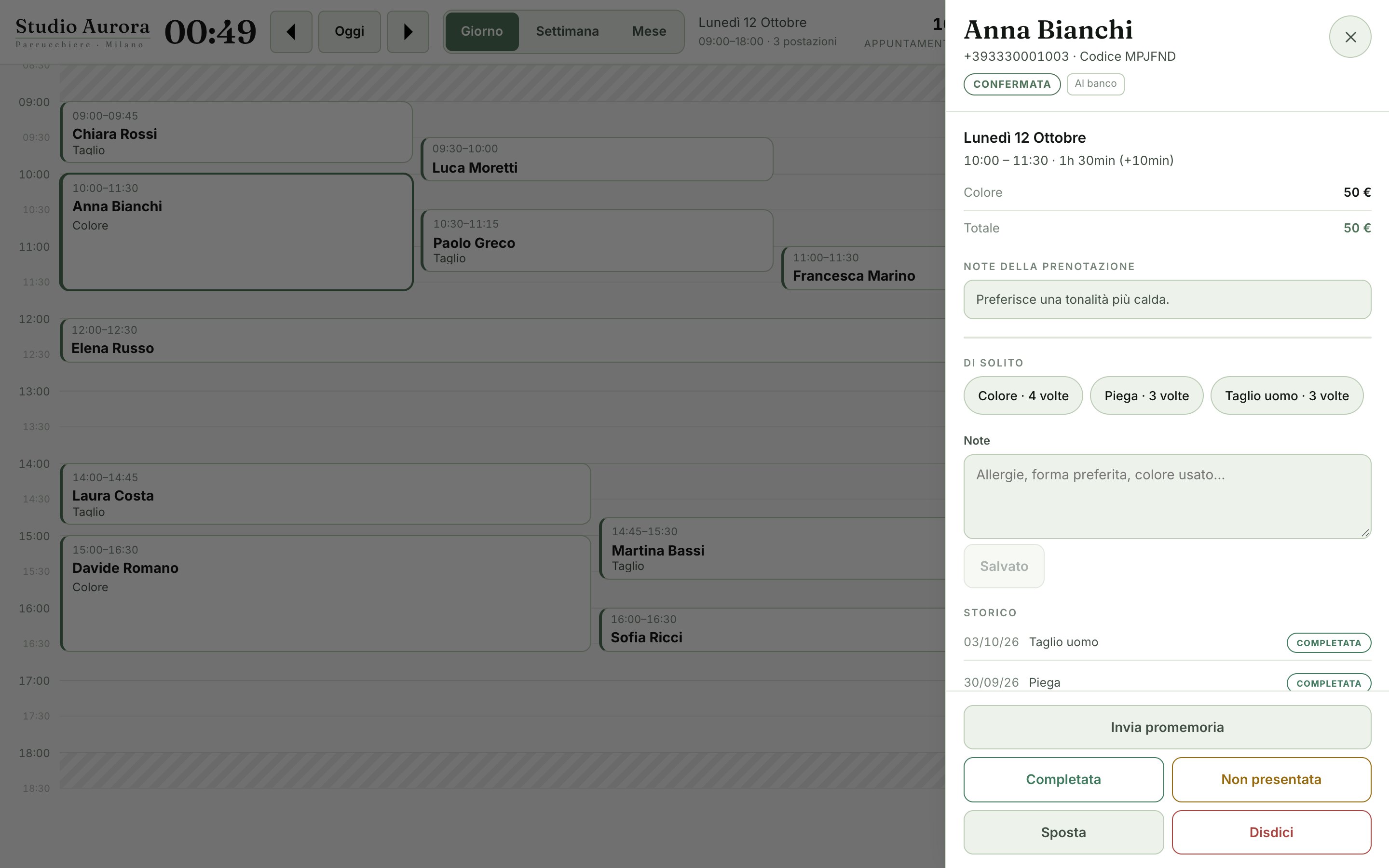Click resize handle of Note textarea
This screenshot has width=1389, height=868.
tap(1365, 533)
